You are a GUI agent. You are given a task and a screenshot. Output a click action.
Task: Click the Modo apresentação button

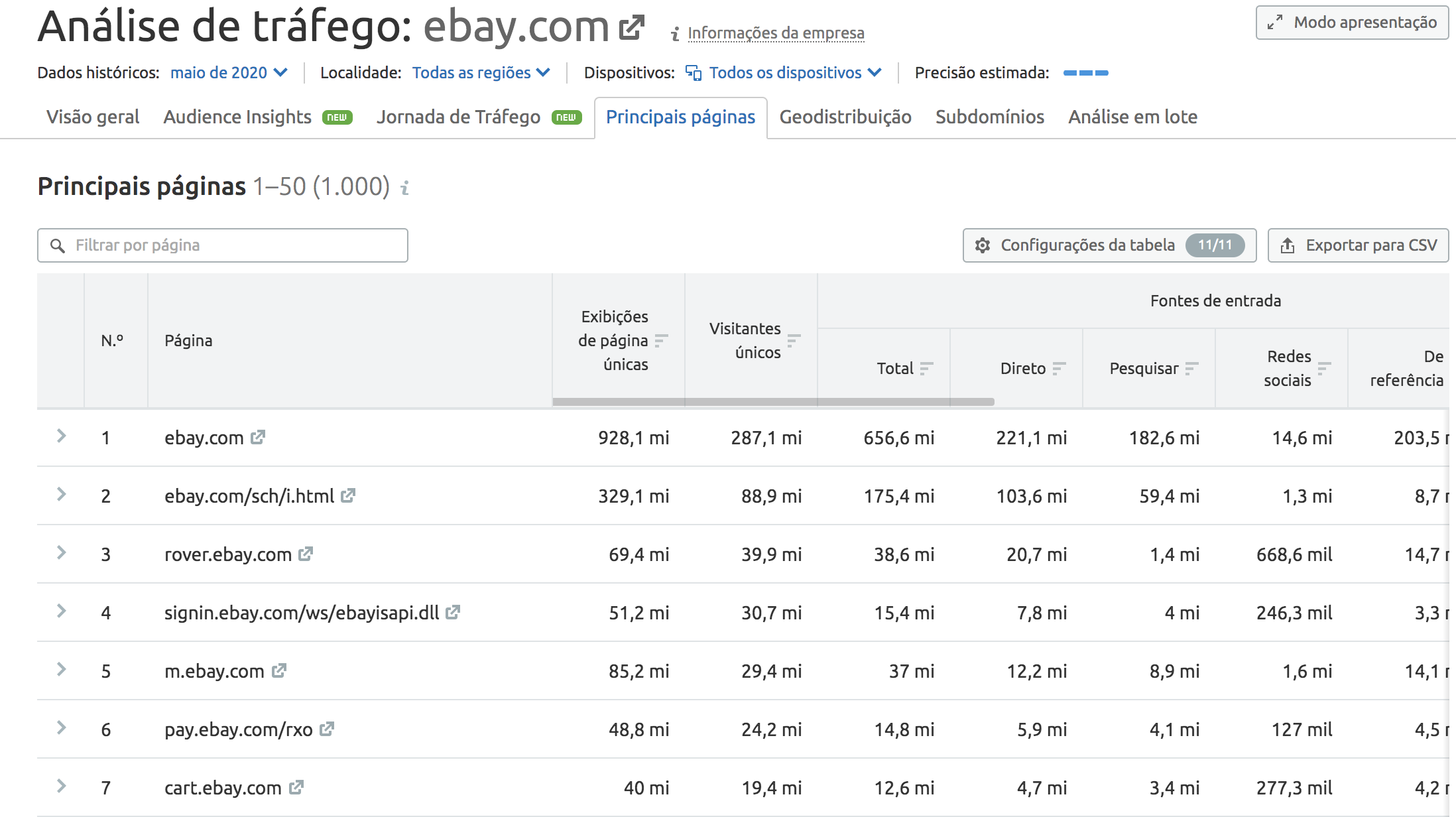point(1351,22)
